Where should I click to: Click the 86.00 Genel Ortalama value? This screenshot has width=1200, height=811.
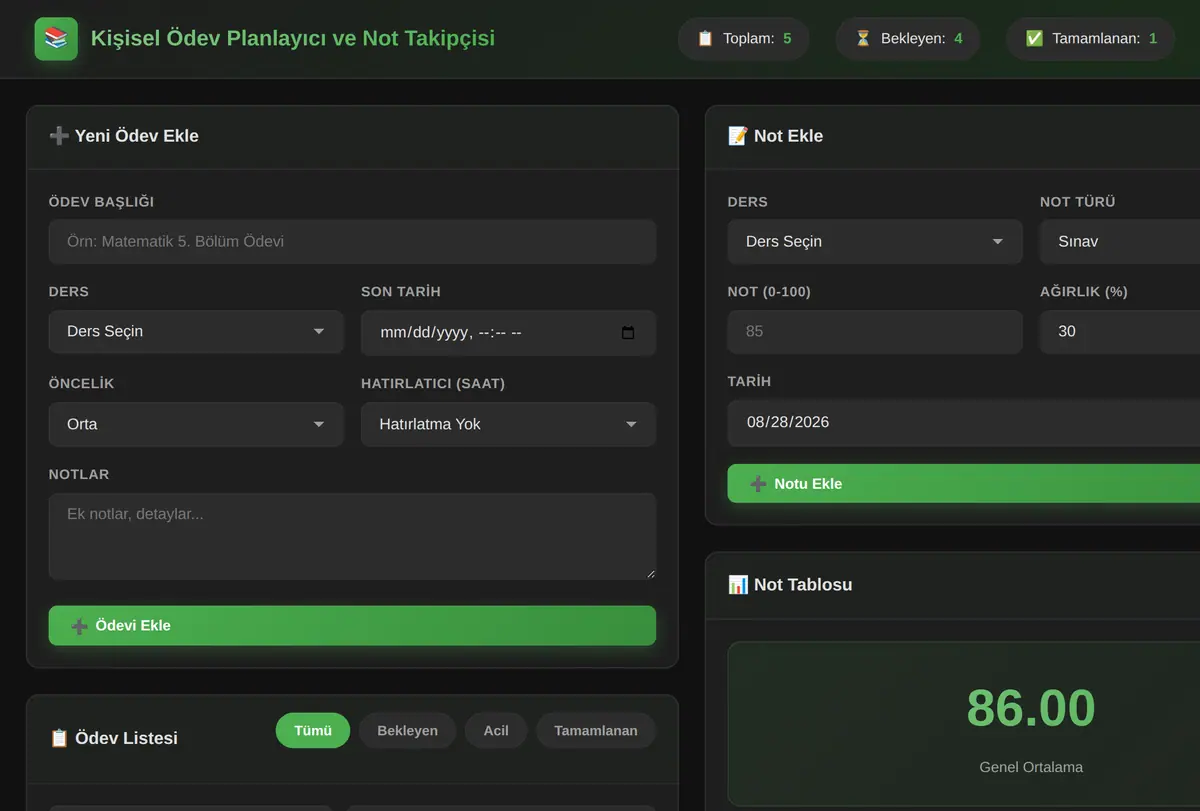[x=1031, y=708]
